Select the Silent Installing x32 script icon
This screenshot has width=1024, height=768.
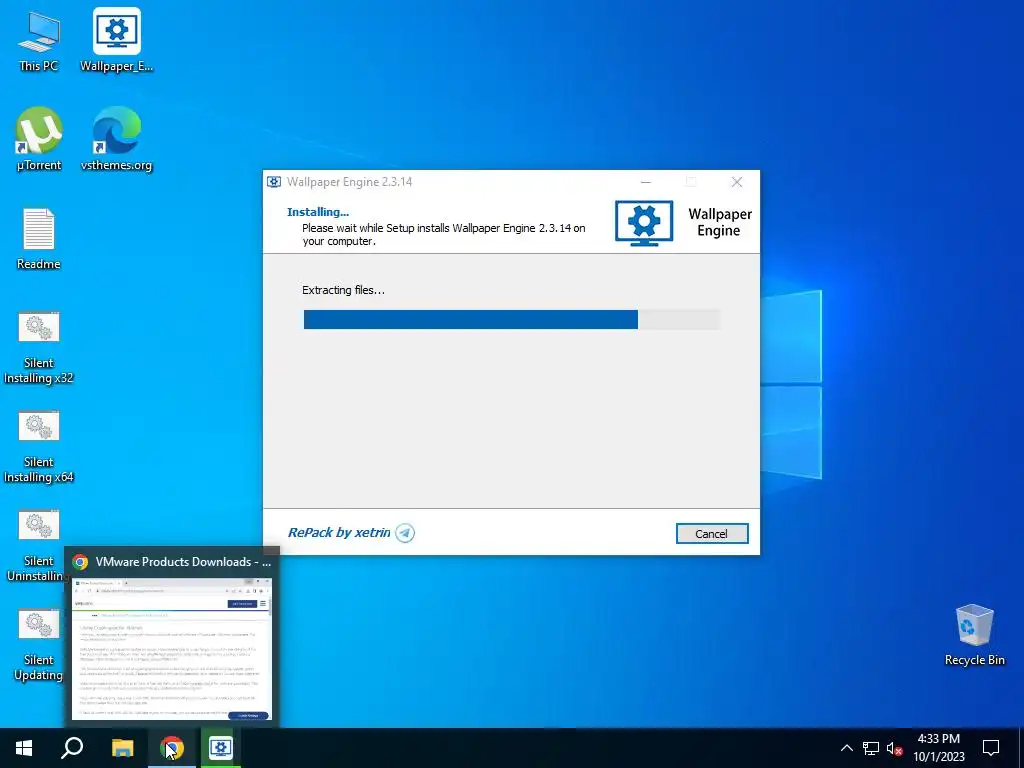(39, 348)
